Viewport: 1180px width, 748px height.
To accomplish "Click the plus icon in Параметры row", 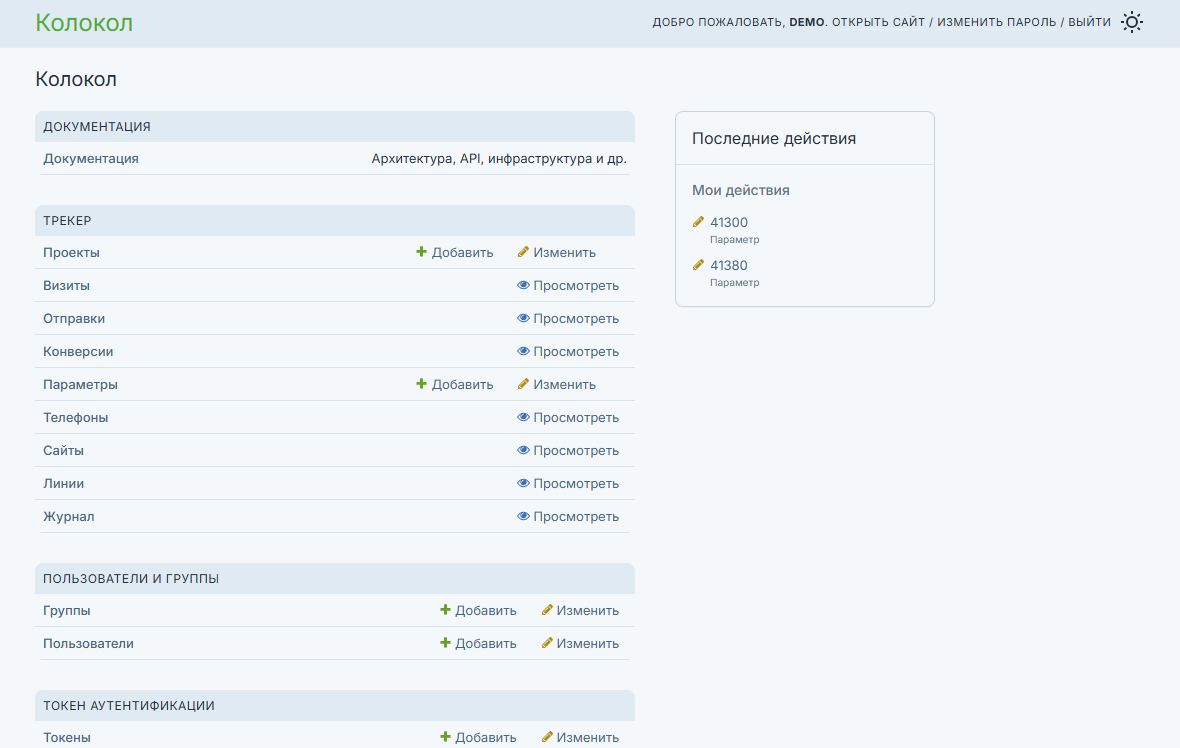I will 421,384.
